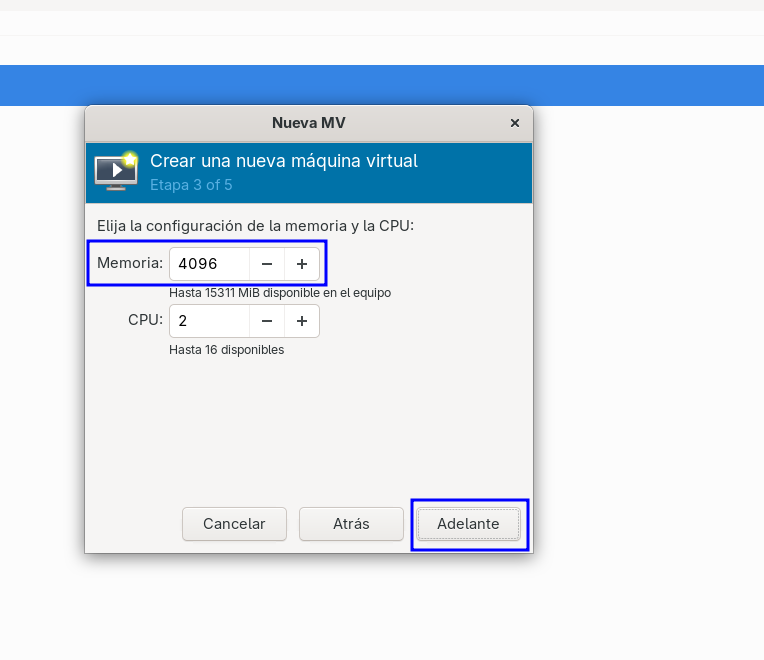
Task: Close the Nueva MV dialog
Action: point(515,123)
